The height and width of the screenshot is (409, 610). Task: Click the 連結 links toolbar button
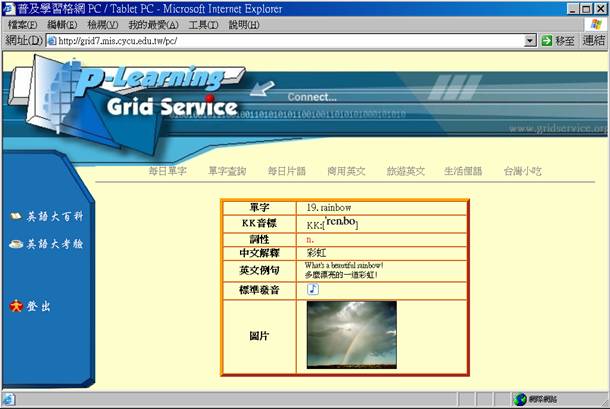tap(594, 41)
